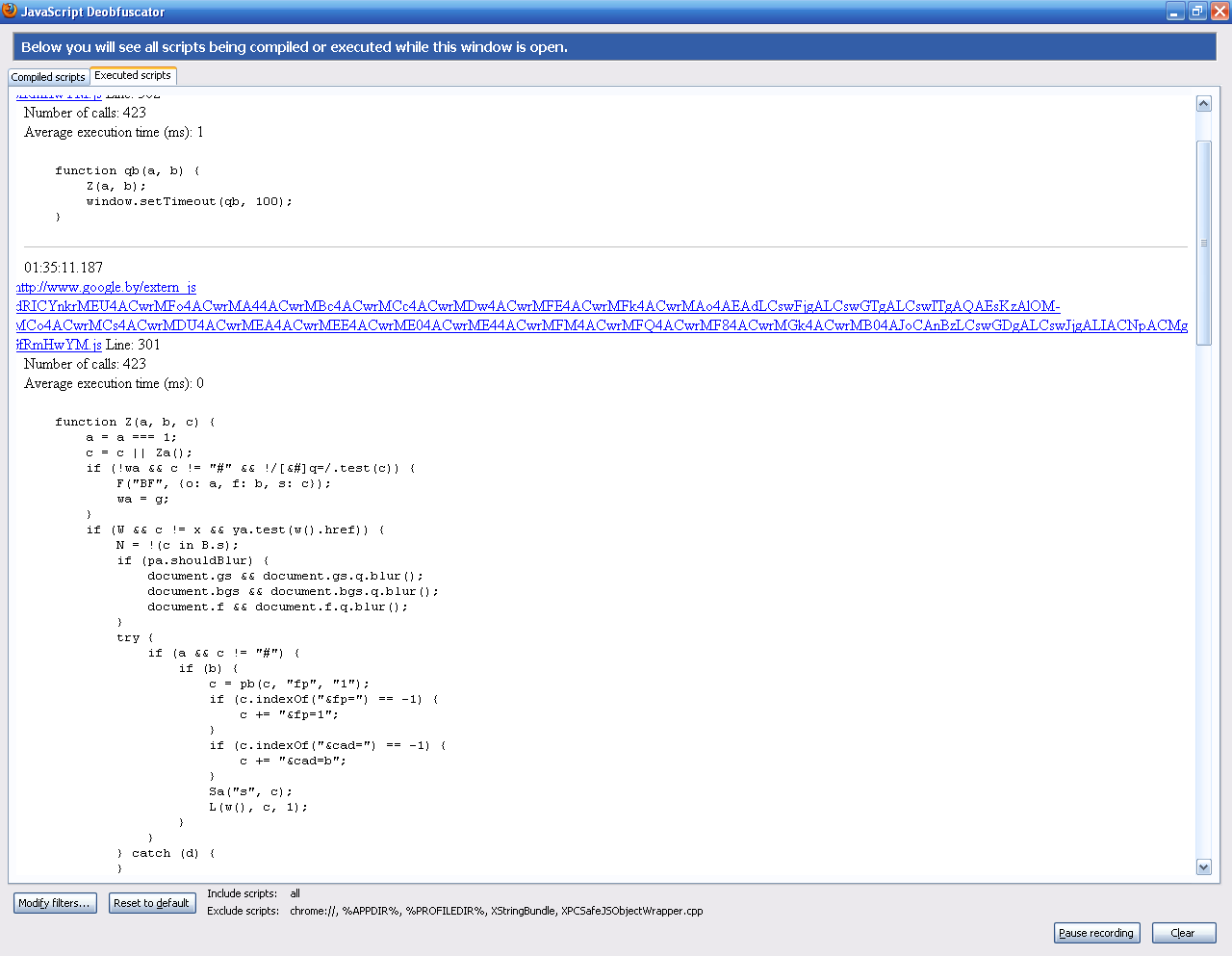Clear the script list
The height and width of the screenshot is (956, 1232).
(1183, 933)
